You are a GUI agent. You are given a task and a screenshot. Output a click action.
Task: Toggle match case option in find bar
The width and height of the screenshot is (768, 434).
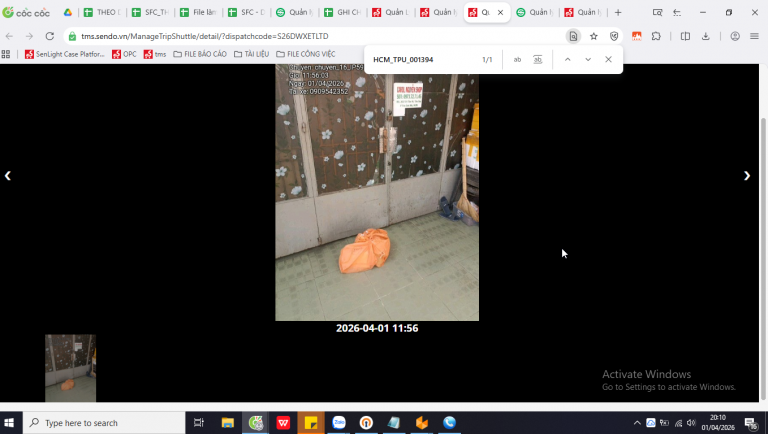[517, 59]
